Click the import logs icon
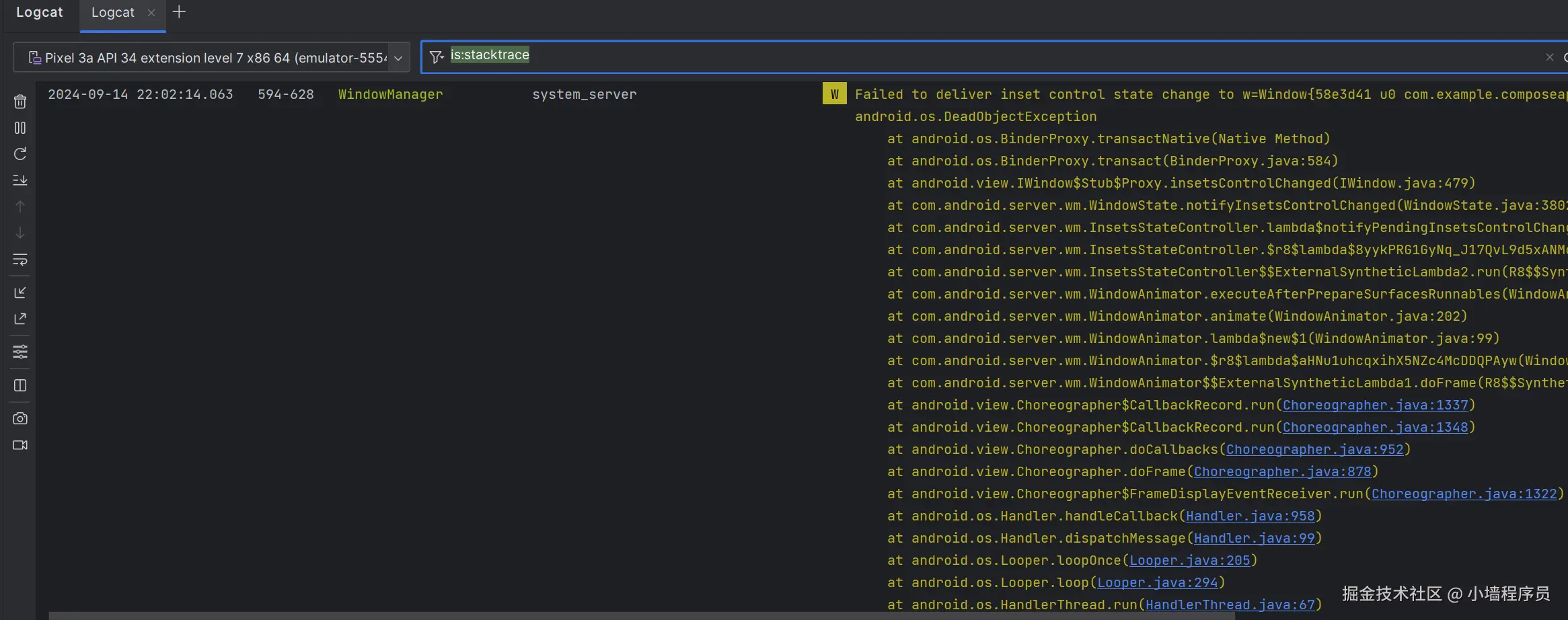Screen dimensions: 1568x620 coord(20,293)
